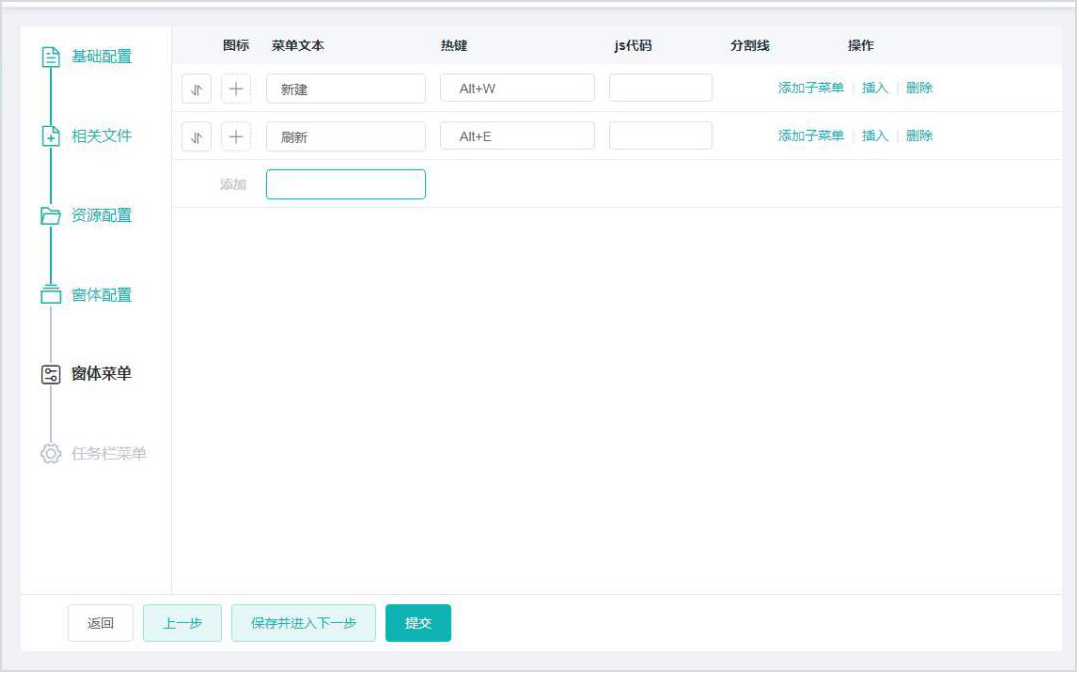Image resolution: width=1079 pixels, height=673 pixels.
Task: Delete the 新建 menu row
Action: pyautogui.click(x=919, y=88)
